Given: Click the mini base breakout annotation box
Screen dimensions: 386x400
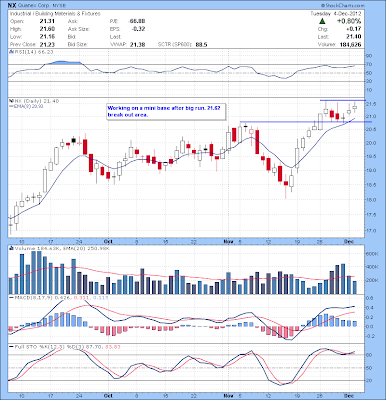Looking at the screenshot, I should point(167,112).
